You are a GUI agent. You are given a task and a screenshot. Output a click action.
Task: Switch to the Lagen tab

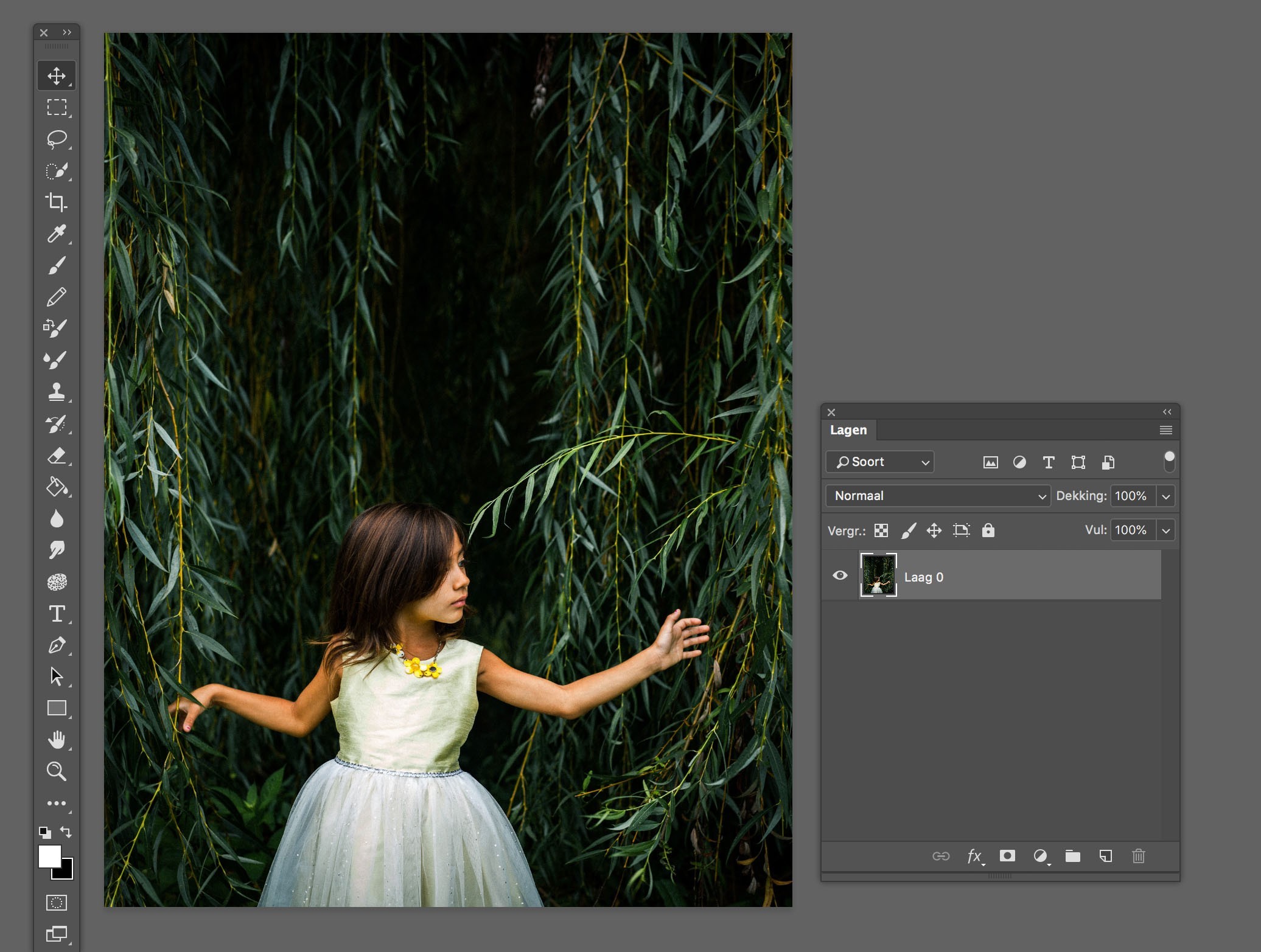pos(848,430)
